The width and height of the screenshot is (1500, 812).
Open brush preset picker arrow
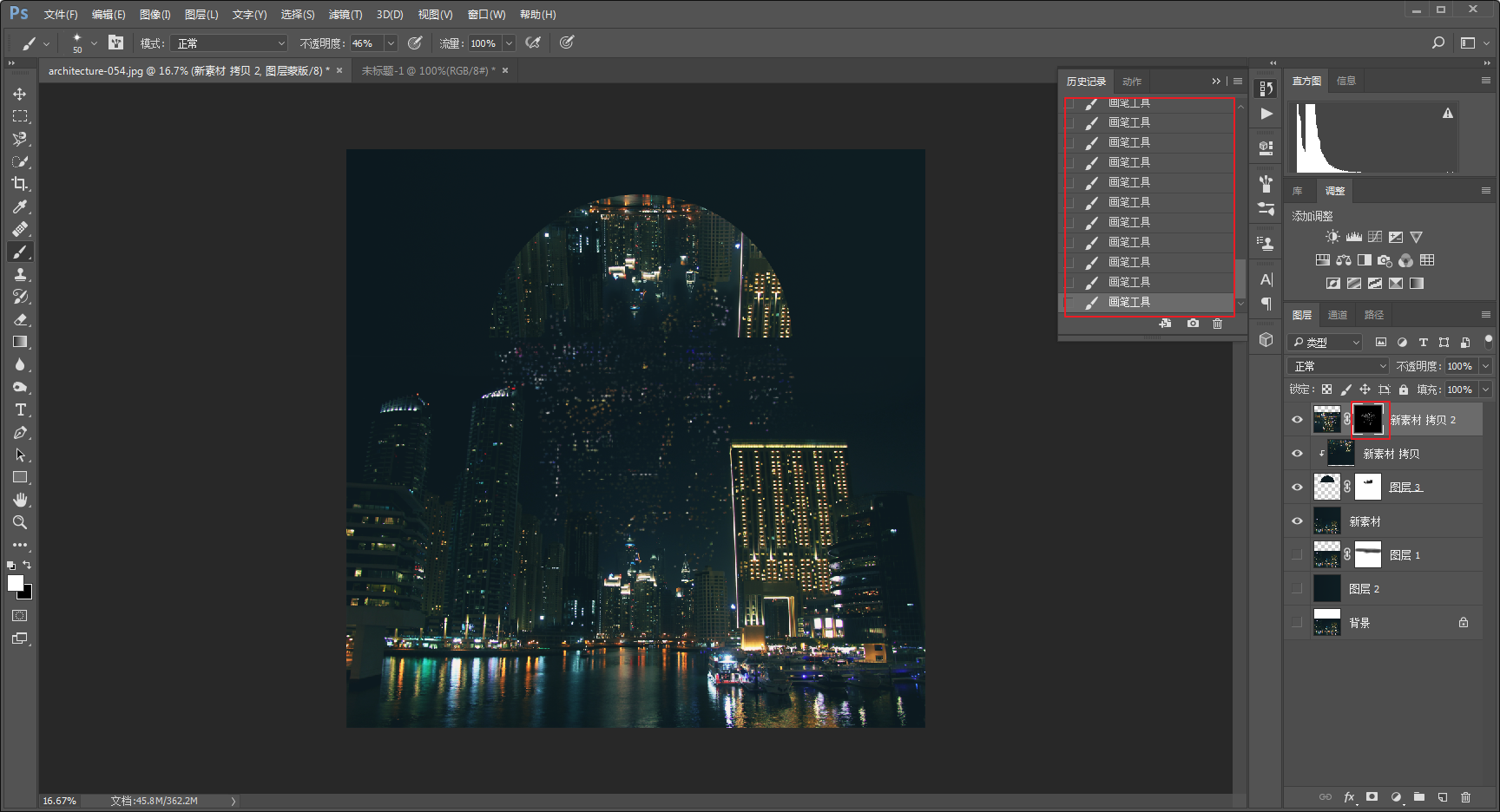94,43
